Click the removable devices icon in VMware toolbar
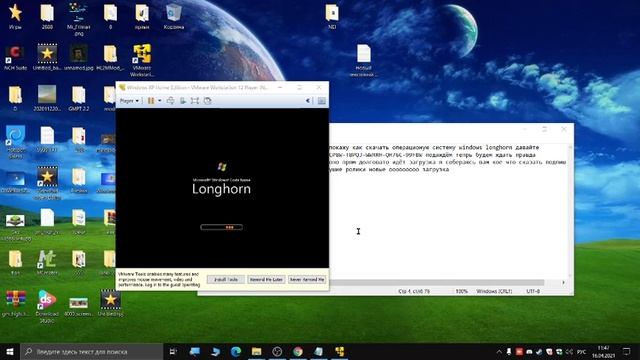 183,100
